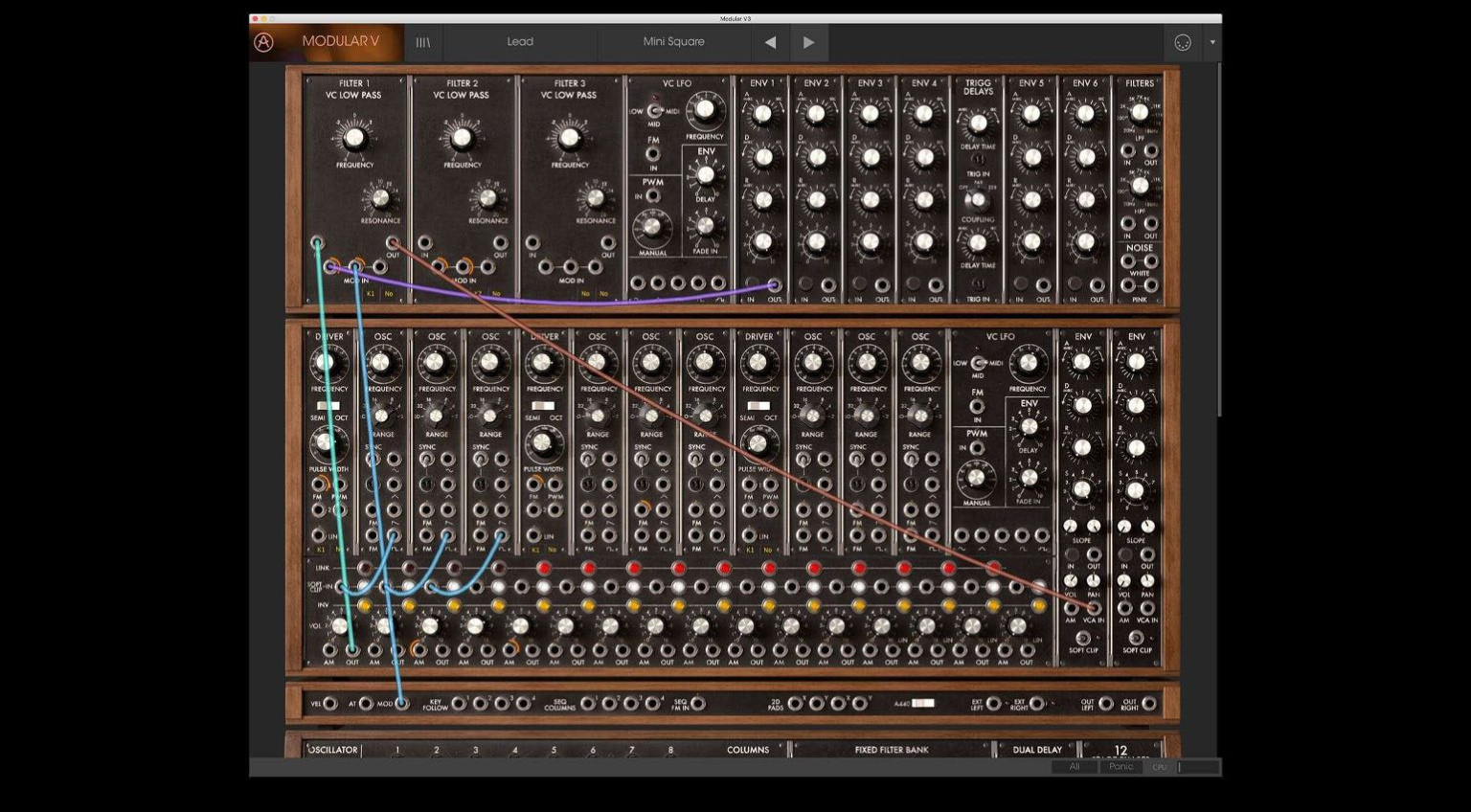Click the EXT LEFT input jack
The image size is (1471, 812).
[x=993, y=704]
